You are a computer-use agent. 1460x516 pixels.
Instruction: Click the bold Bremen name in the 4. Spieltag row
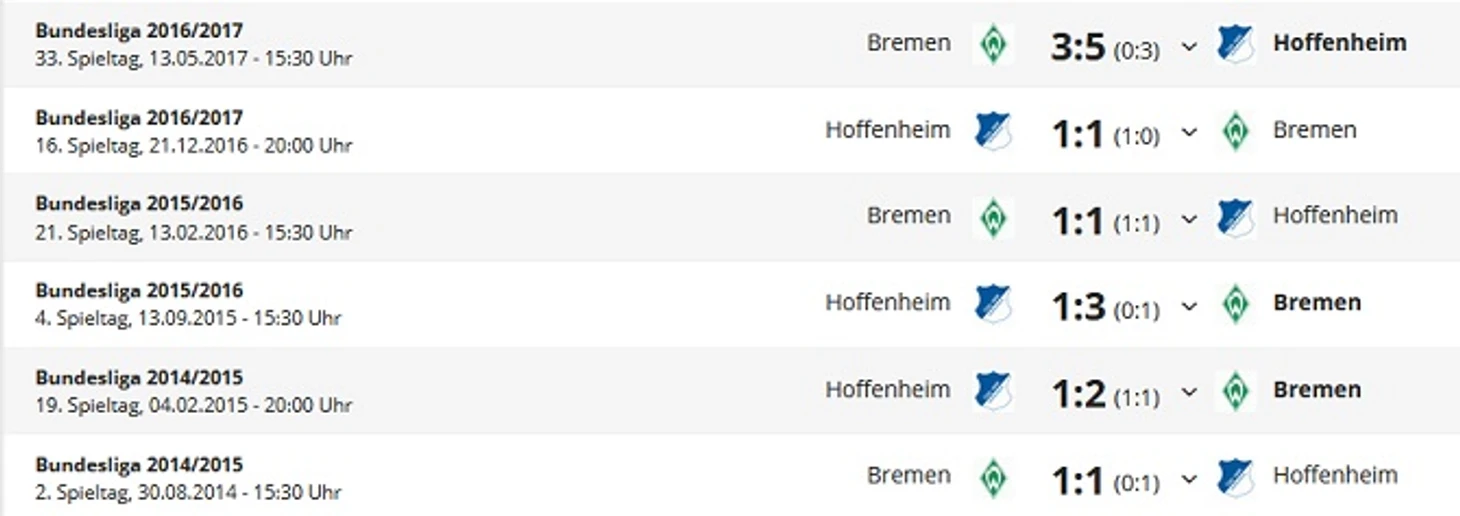click(1316, 303)
